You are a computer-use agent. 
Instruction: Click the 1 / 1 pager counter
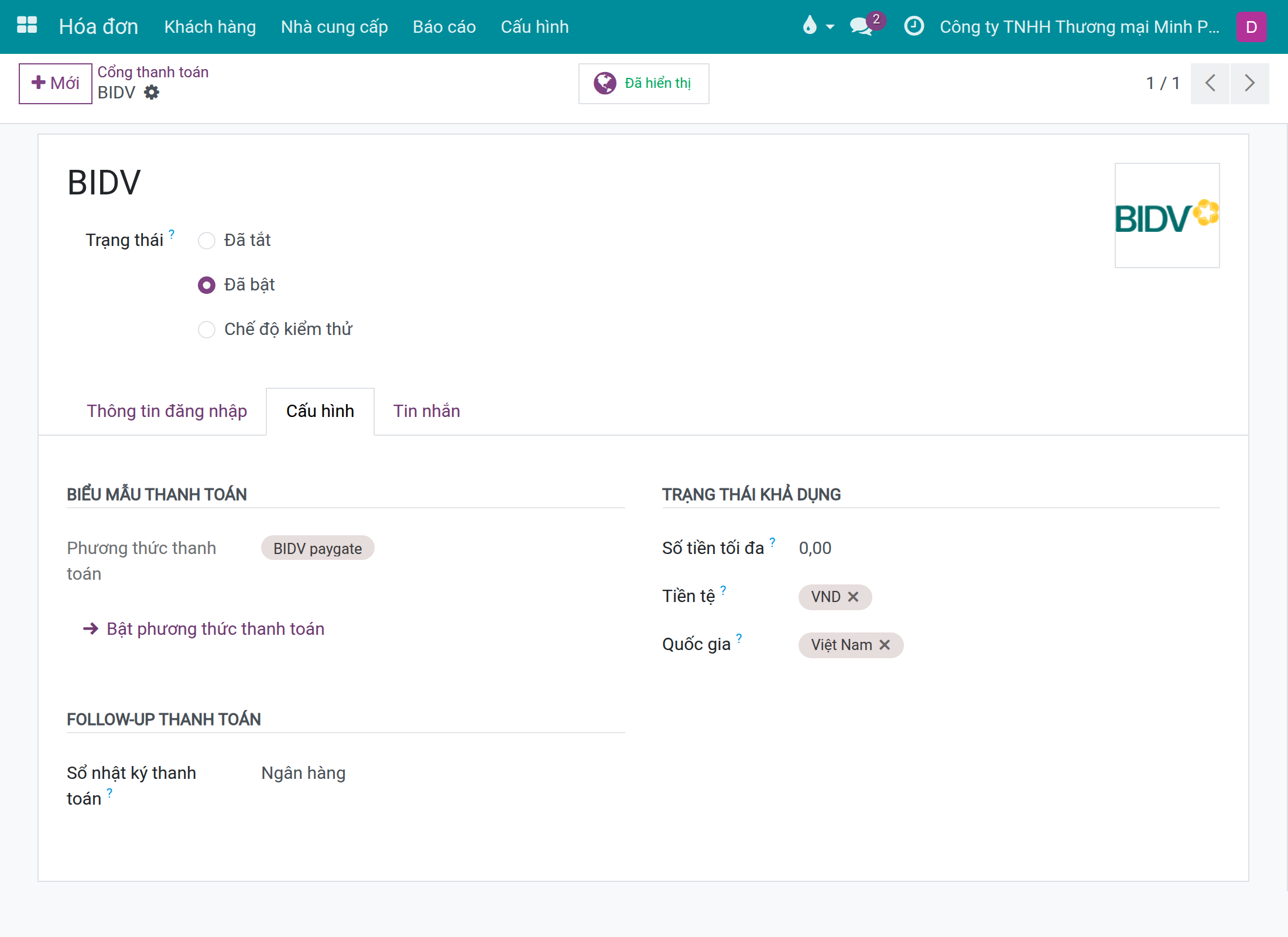[x=1162, y=83]
